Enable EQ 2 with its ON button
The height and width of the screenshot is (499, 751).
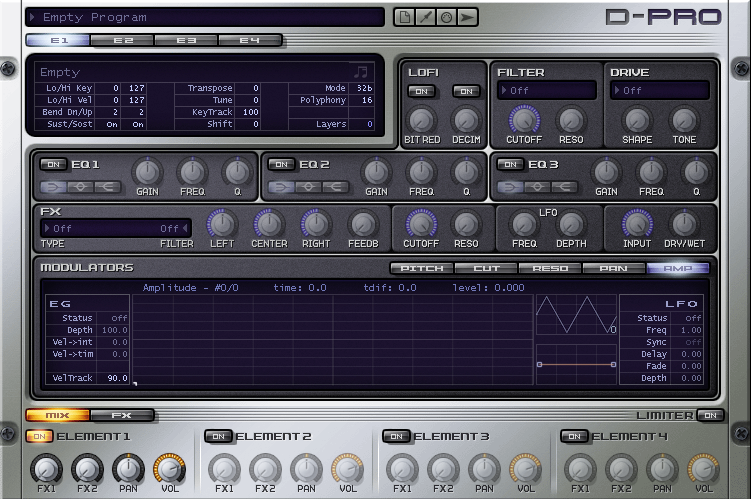[282, 165]
